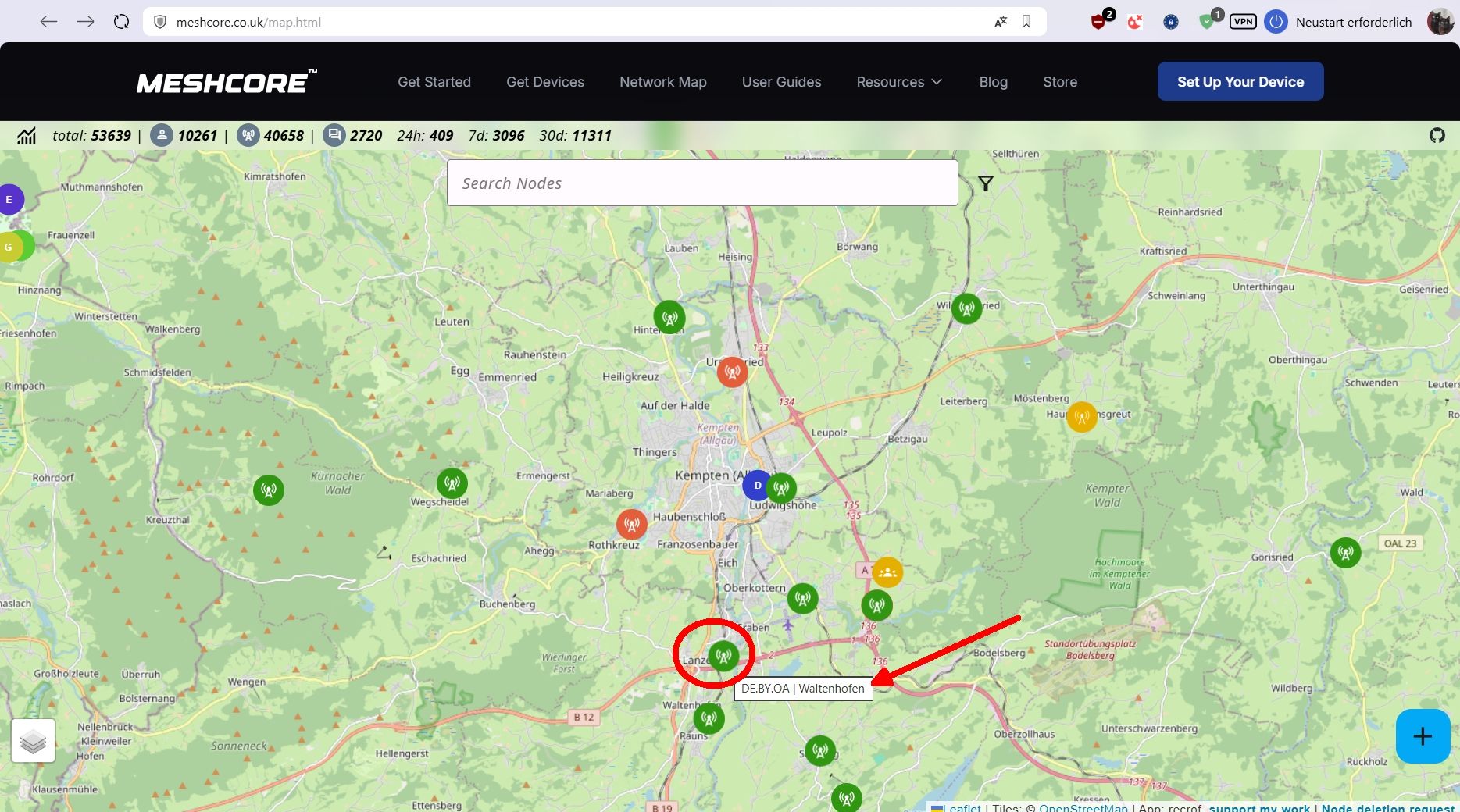Click the statistics chart icon
The height and width of the screenshot is (812, 1460).
point(27,136)
